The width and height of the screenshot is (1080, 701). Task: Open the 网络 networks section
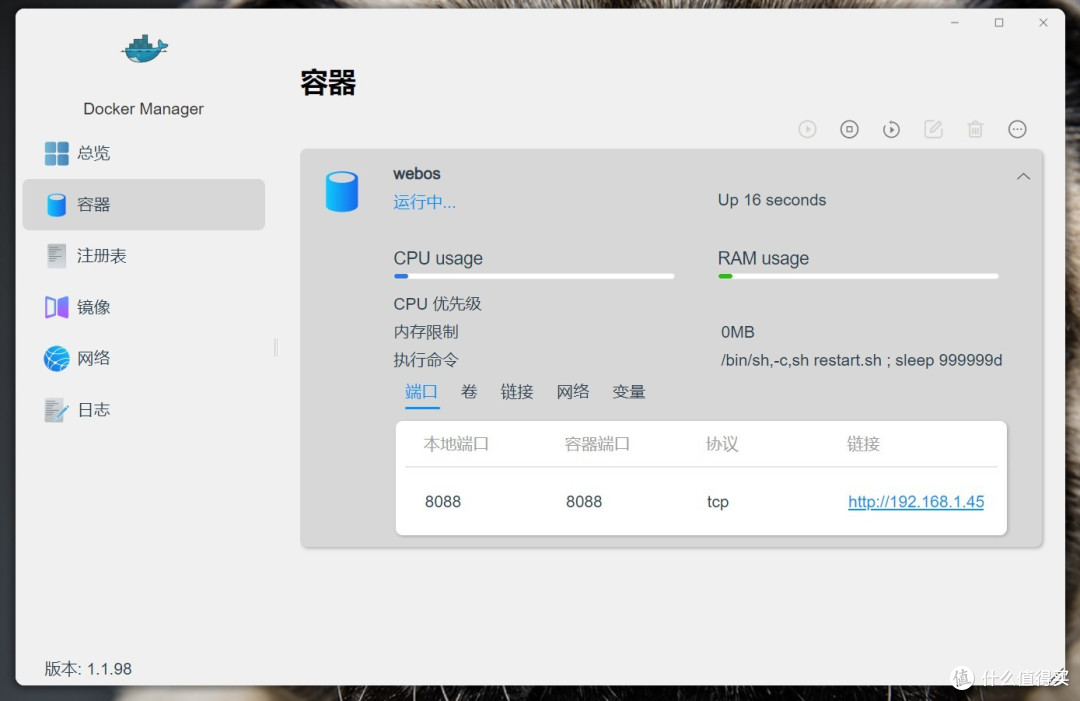pyautogui.click(x=95, y=358)
